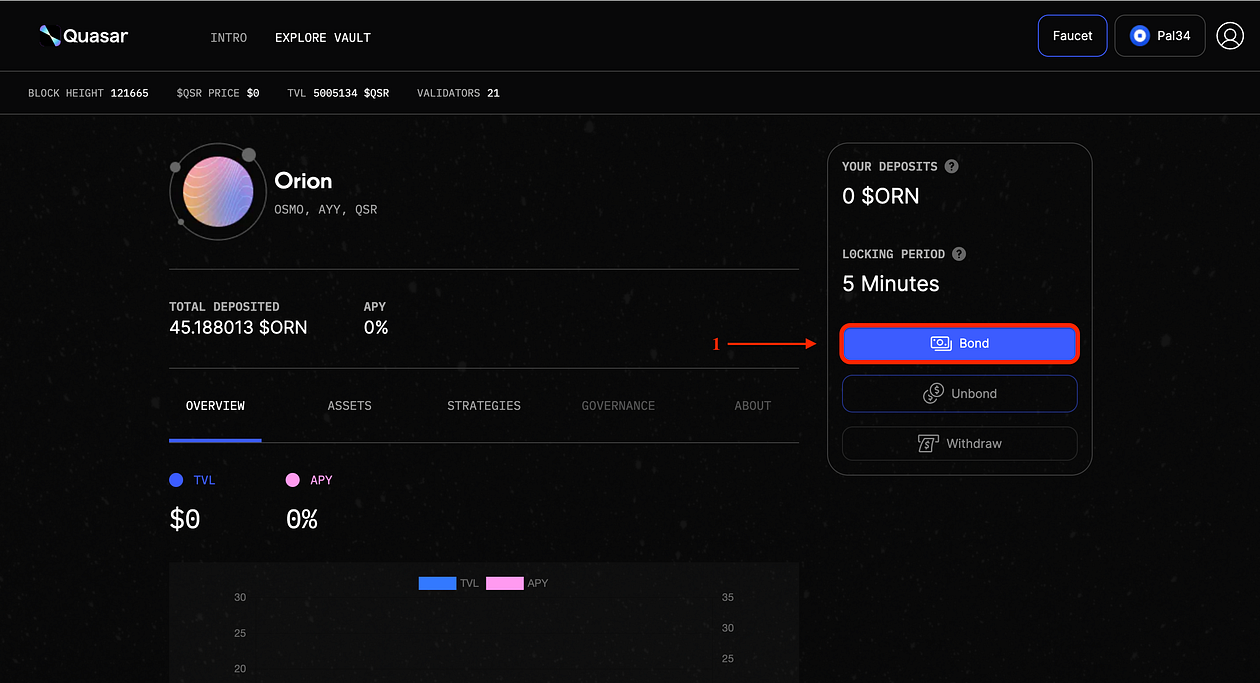
Task: Click the $QSR PRICE $0 status entry
Action: click(x=218, y=93)
